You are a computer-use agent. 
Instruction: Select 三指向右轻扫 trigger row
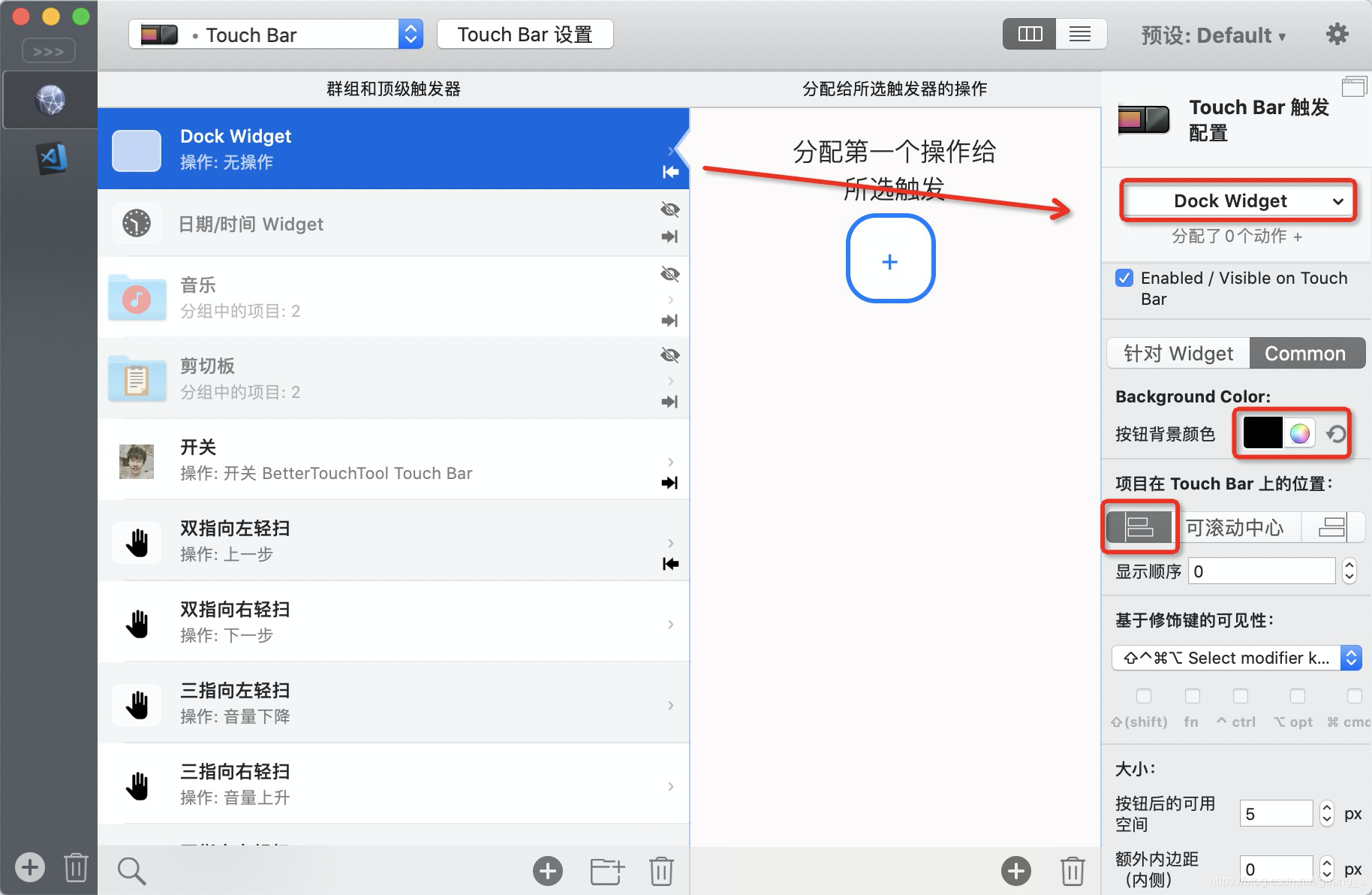(393, 784)
